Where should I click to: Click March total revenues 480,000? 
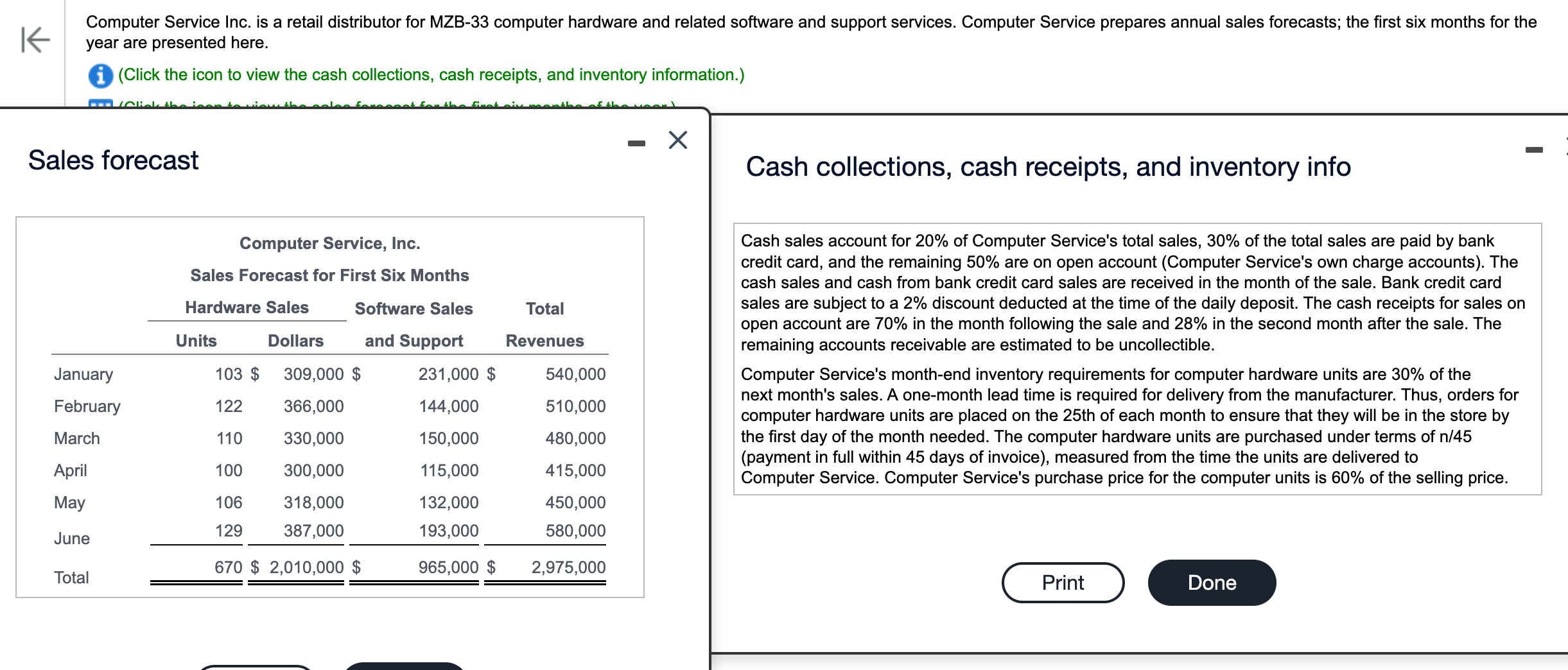coord(576,438)
